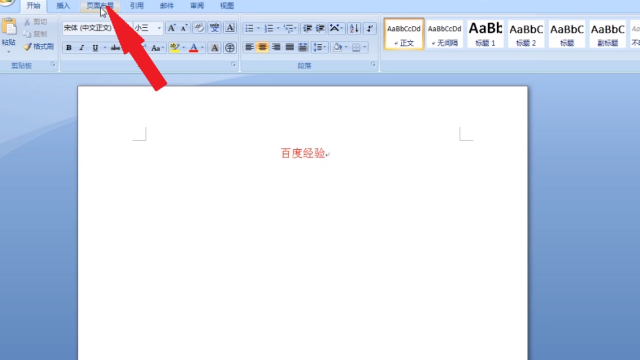Viewport: 640px width, 360px height.
Task: Align text left
Action: point(249,47)
